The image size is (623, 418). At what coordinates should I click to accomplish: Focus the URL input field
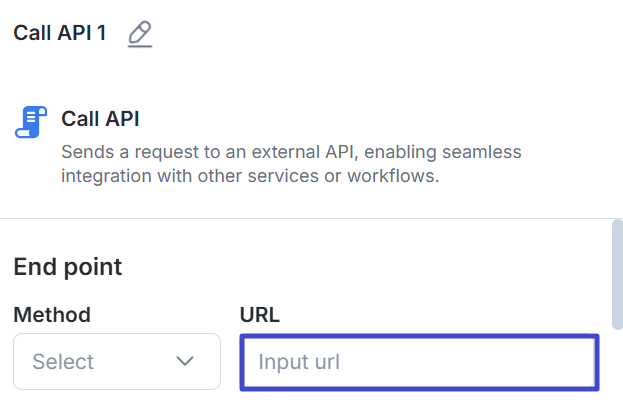(x=418, y=362)
